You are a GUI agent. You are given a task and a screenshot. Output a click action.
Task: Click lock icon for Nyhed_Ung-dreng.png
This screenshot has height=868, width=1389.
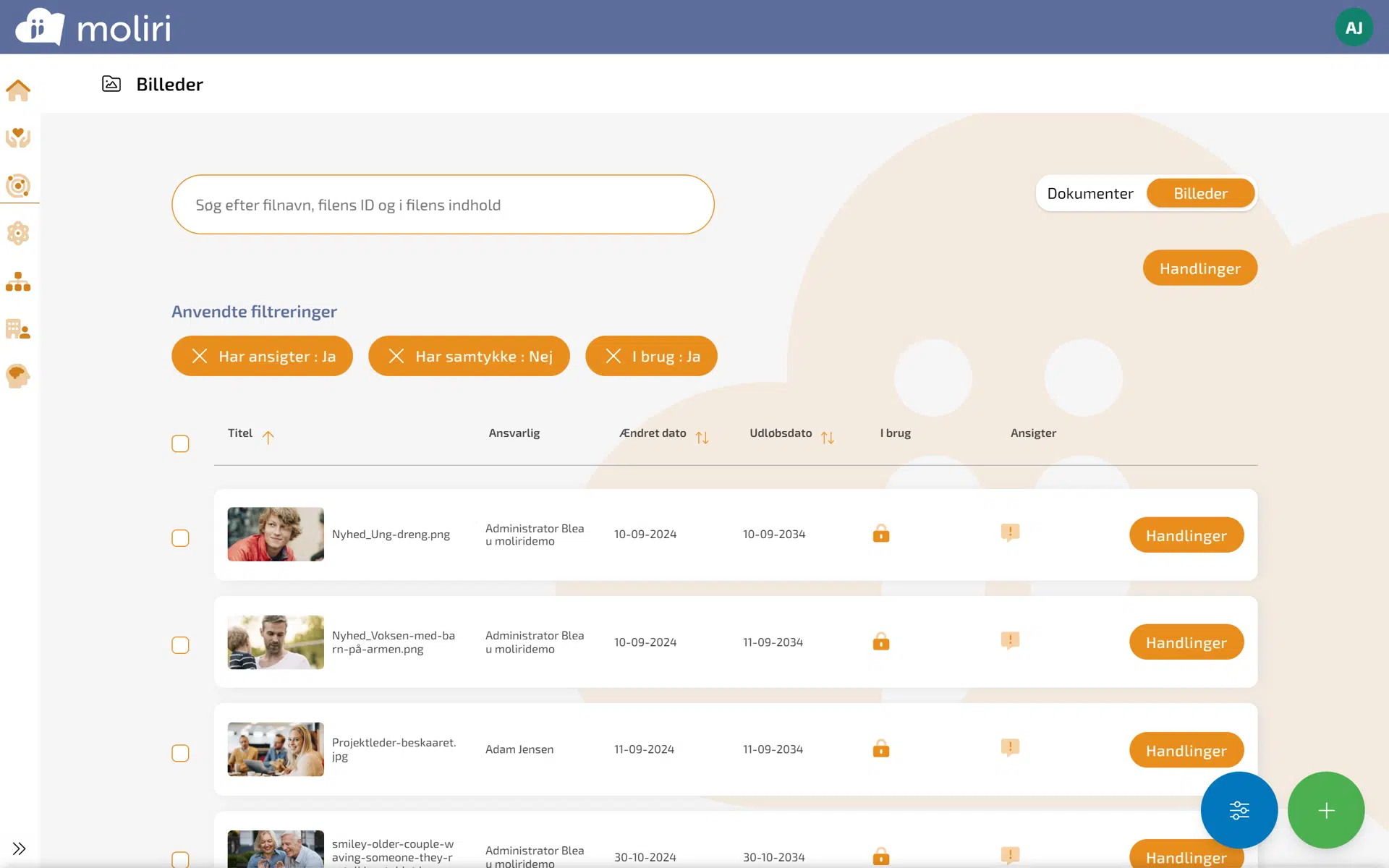pos(880,534)
